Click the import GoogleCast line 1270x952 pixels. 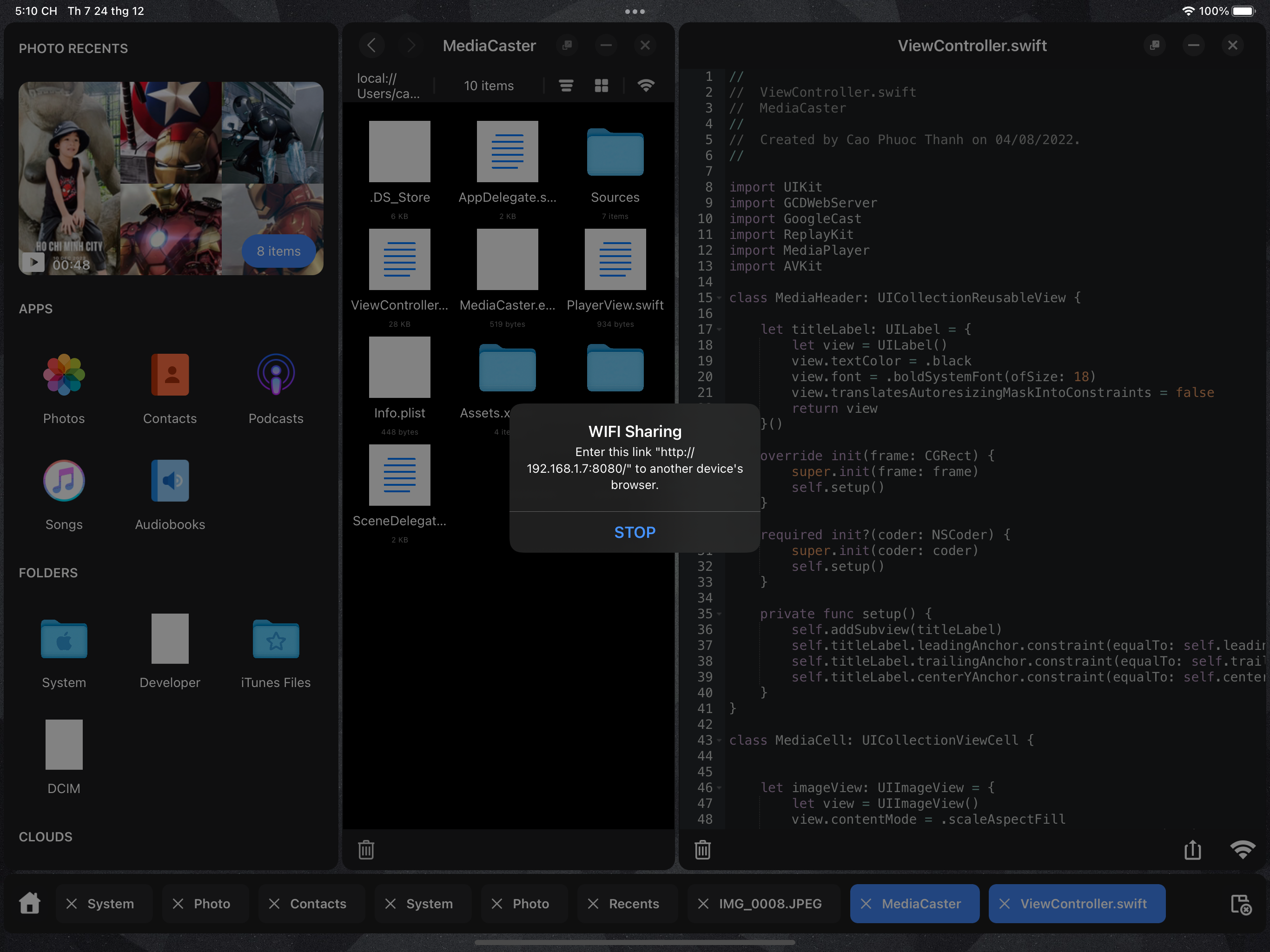(x=794, y=219)
